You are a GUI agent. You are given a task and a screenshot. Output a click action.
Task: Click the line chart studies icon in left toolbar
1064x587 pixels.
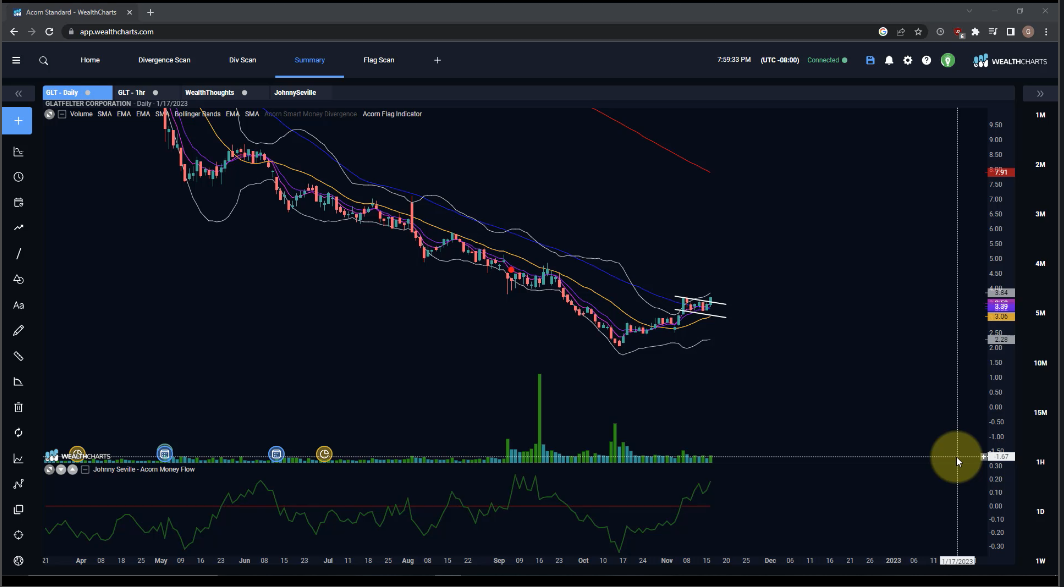tap(18, 459)
